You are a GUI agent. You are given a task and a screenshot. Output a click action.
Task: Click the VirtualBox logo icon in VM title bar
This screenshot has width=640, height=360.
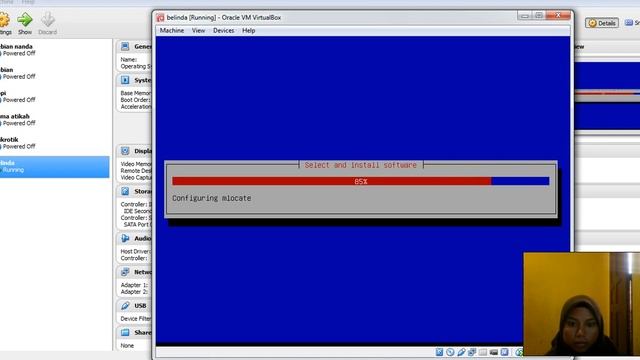coord(160,18)
